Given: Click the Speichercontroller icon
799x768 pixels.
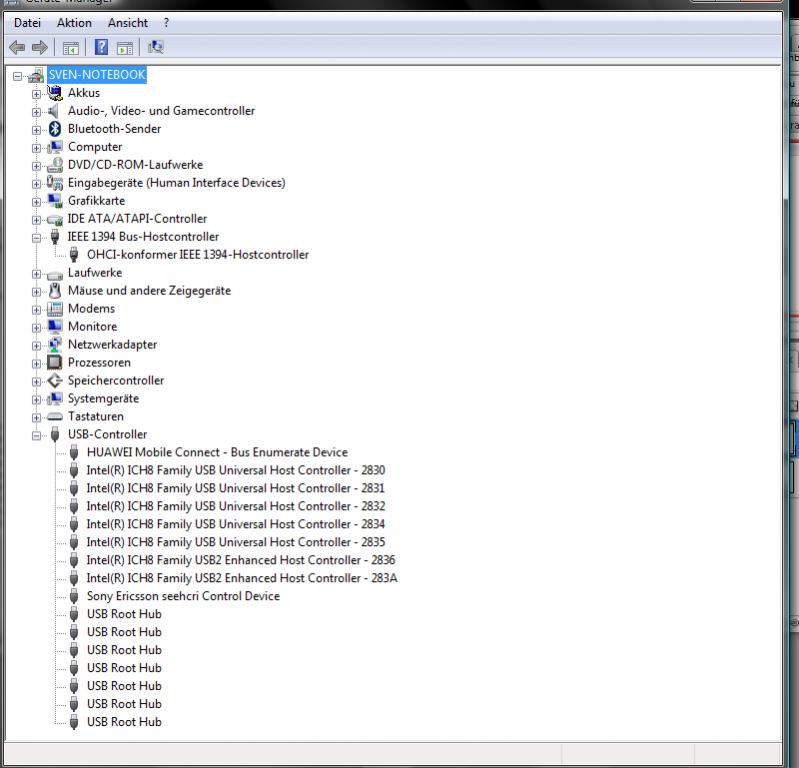Looking at the screenshot, I should click(55, 381).
